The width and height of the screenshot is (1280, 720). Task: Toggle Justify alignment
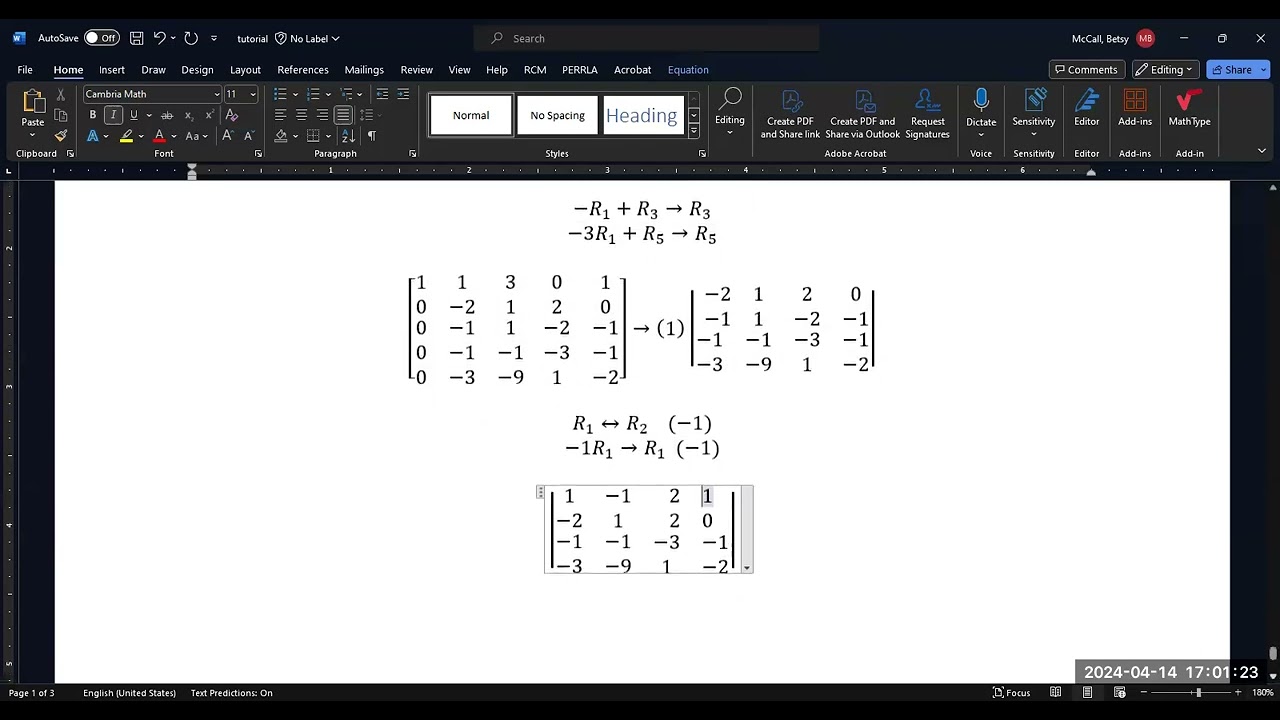tap(343, 115)
